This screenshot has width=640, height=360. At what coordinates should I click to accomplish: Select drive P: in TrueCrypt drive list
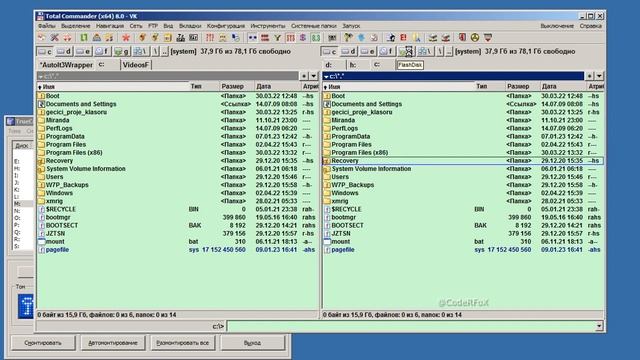pyautogui.click(x=23, y=225)
